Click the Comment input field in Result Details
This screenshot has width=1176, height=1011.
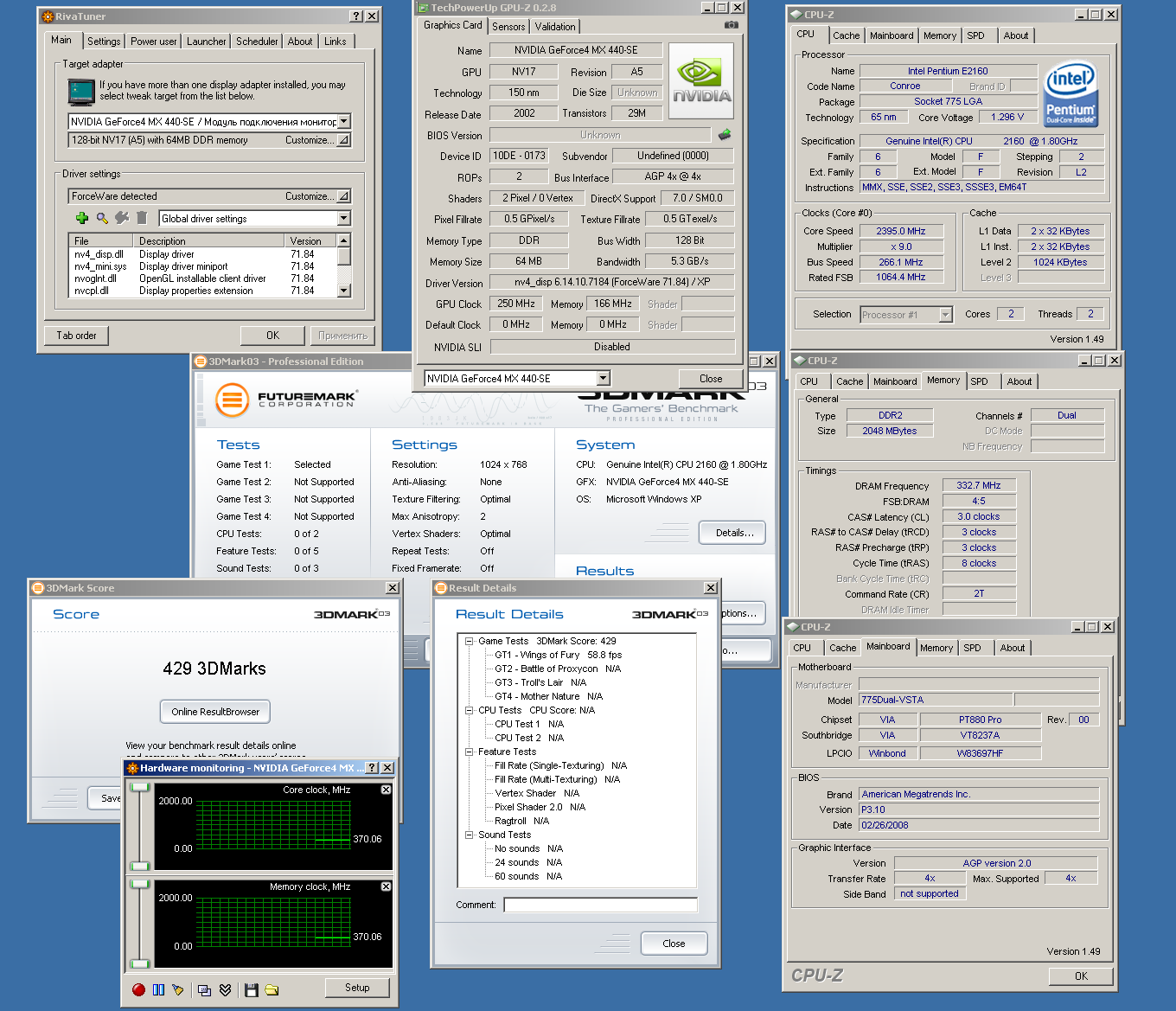[x=601, y=905]
